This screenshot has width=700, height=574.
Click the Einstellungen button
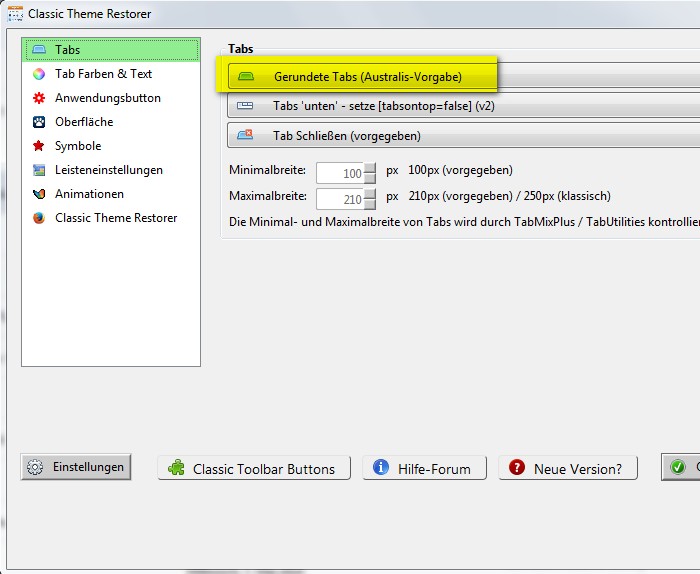[76, 467]
